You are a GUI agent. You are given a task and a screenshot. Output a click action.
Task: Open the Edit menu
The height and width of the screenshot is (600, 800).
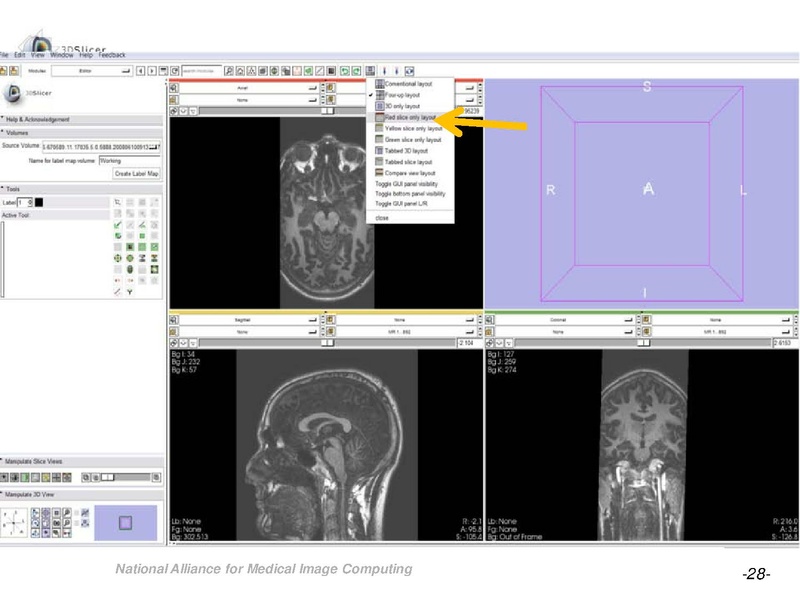tap(19, 55)
